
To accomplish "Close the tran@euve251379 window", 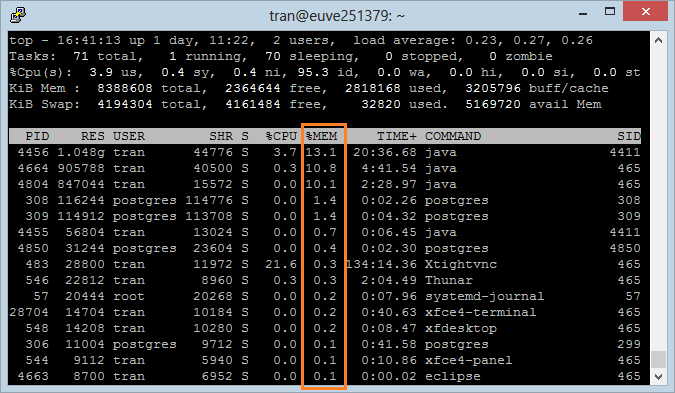I will (x=646, y=12).
